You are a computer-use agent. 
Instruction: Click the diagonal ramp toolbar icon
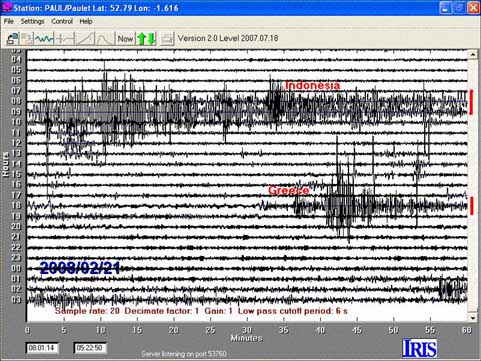tap(85, 39)
